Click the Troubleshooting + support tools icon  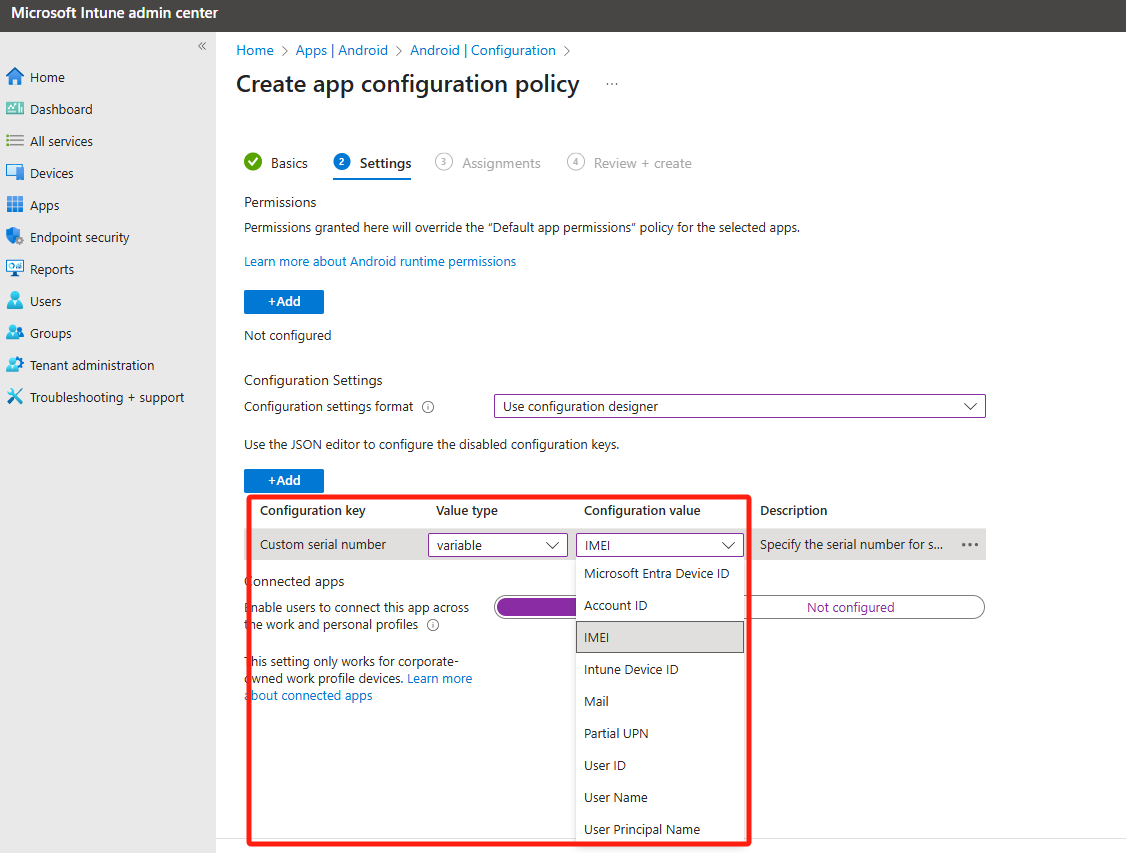14,396
